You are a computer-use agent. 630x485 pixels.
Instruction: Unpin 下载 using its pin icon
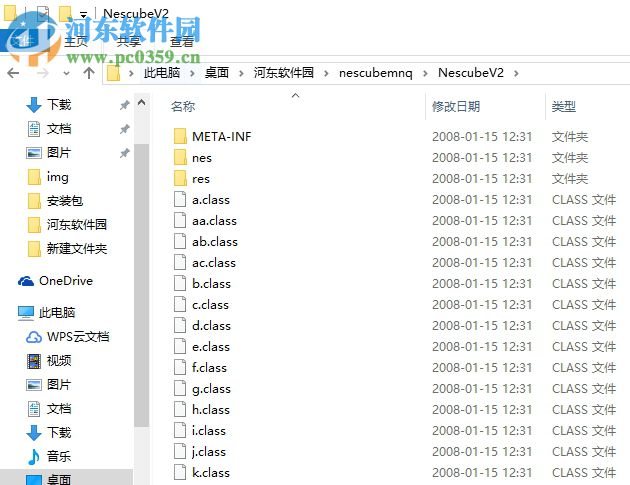point(125,105)
